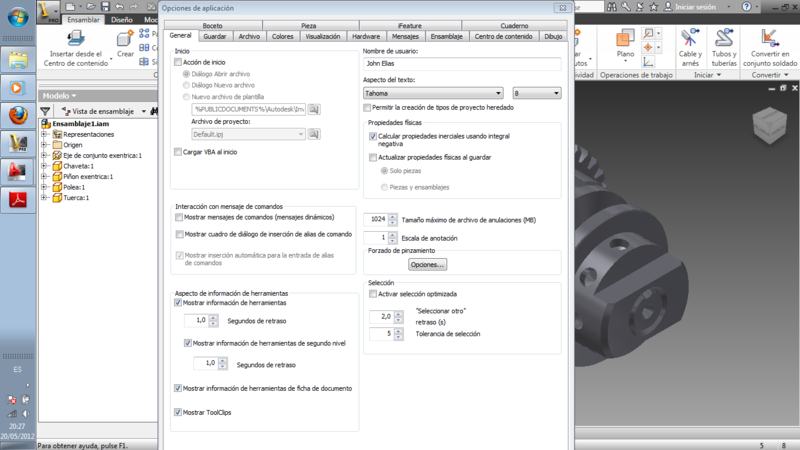Switch to the Dibujo tab
Image resolution: width=800 pixels, height=450 pixels.
tap(553, 36)
